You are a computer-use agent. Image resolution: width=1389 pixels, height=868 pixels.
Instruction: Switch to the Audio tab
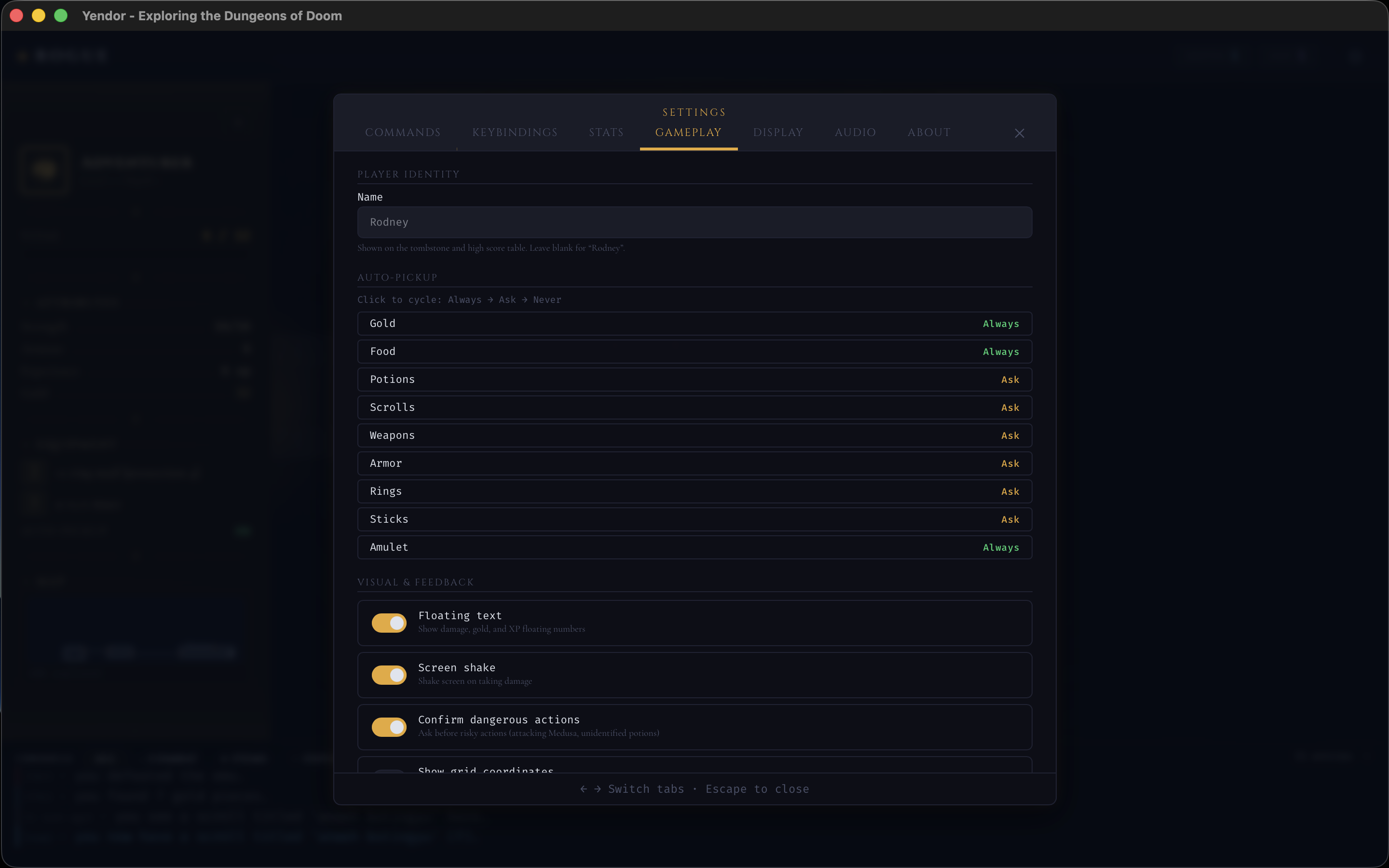[855, 132]
